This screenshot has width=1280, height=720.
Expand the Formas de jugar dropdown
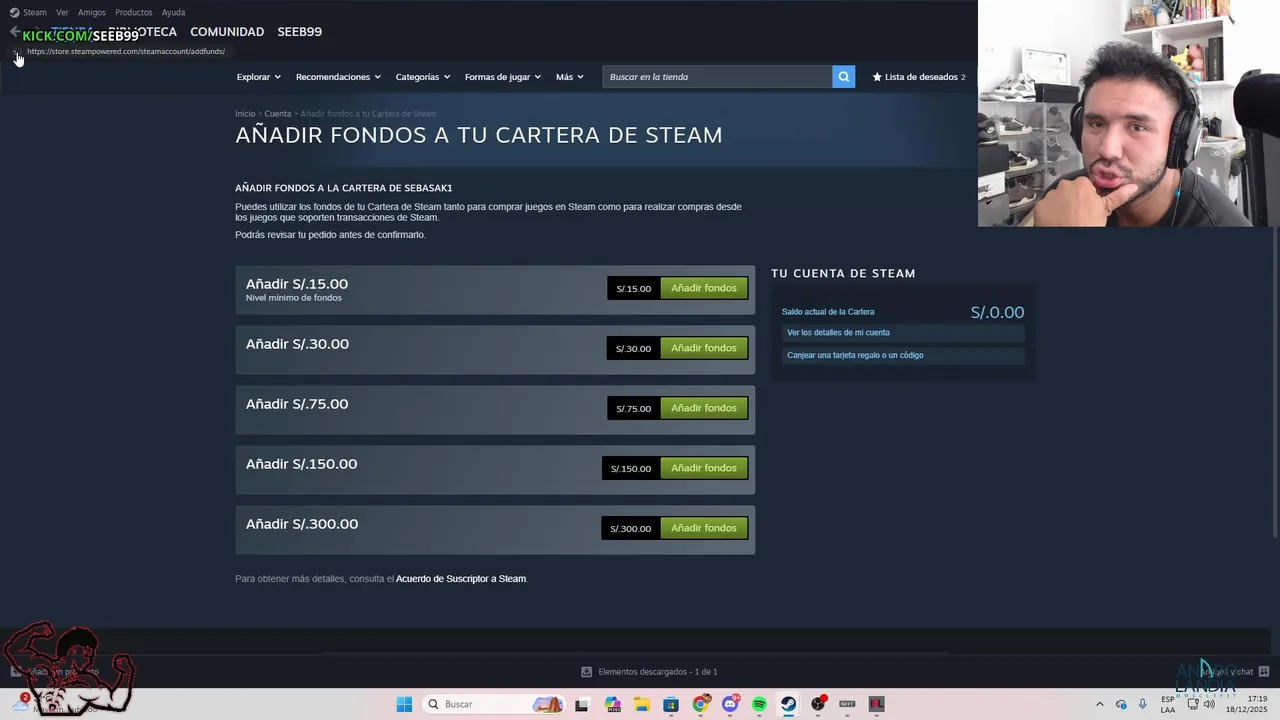pyautogui.click(x=502, y=77)
